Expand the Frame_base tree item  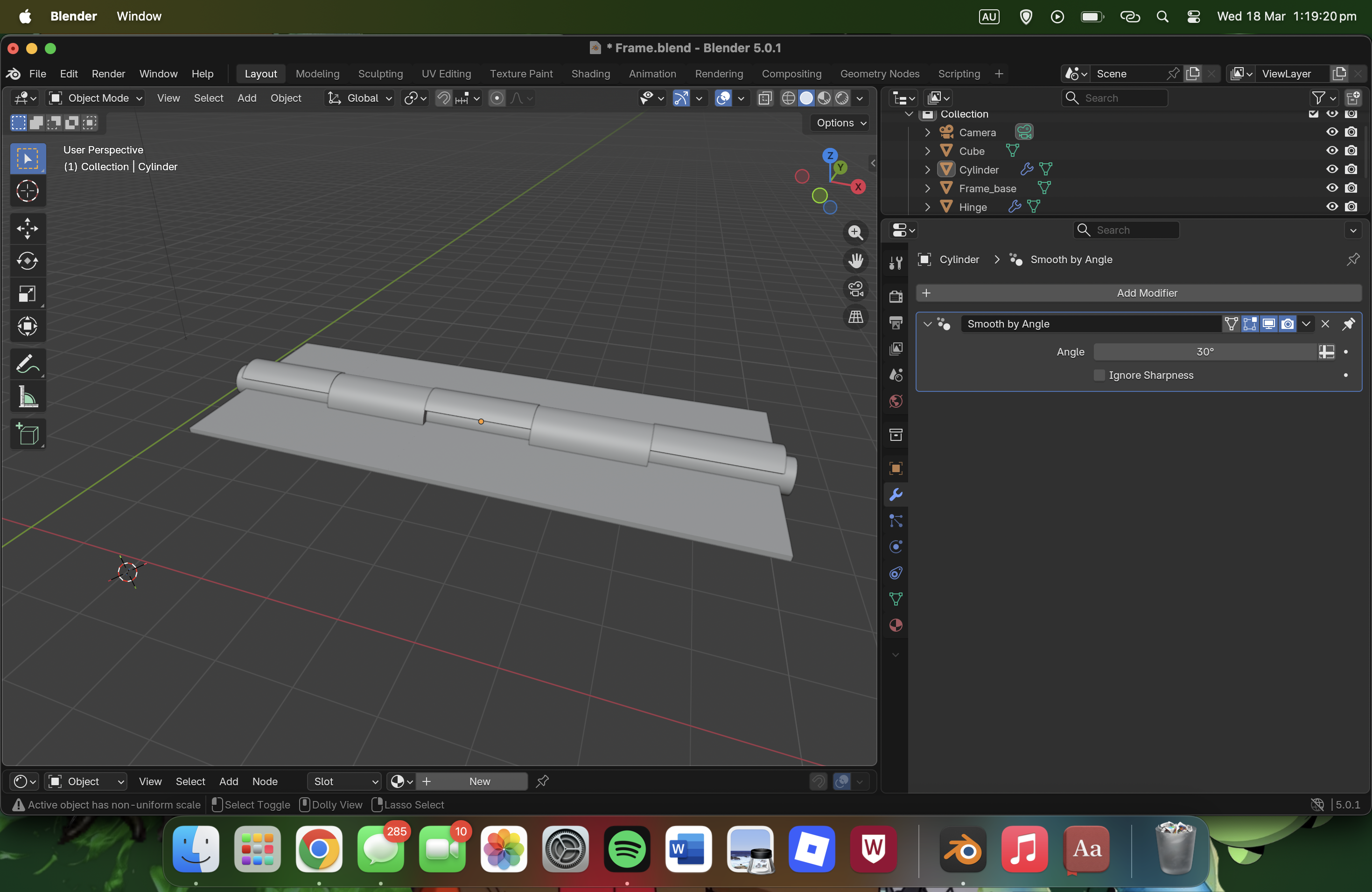927,188
